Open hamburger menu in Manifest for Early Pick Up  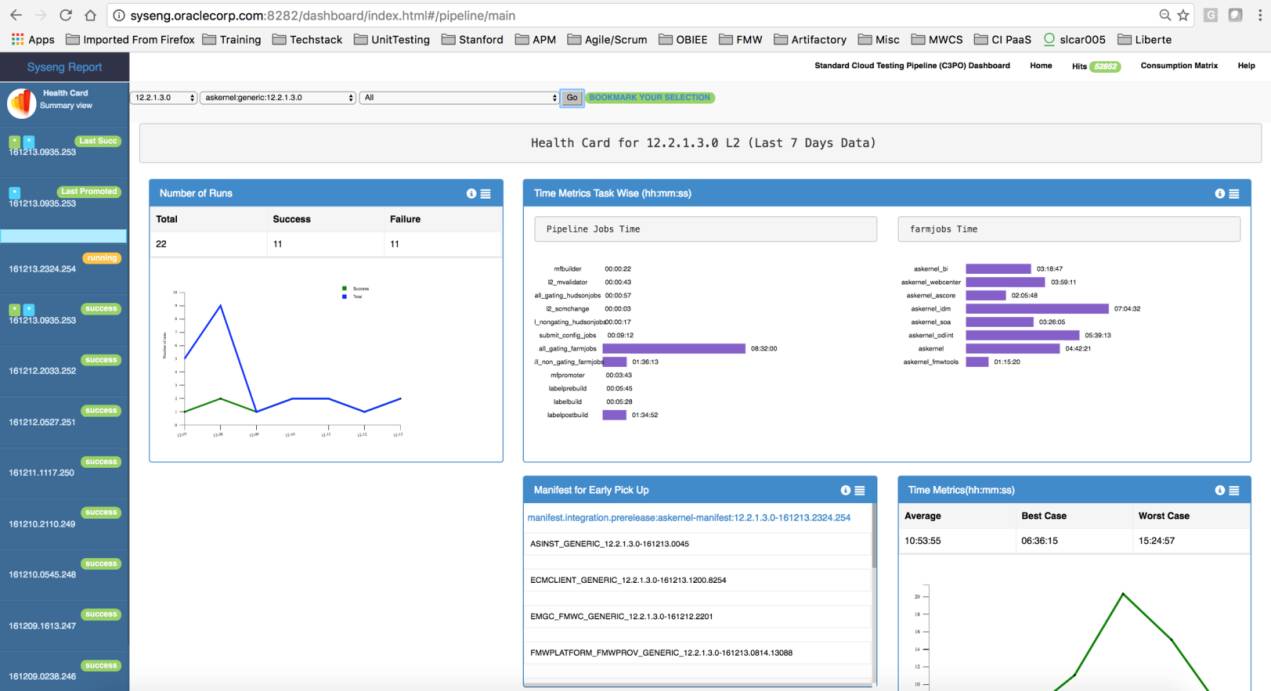859,490
